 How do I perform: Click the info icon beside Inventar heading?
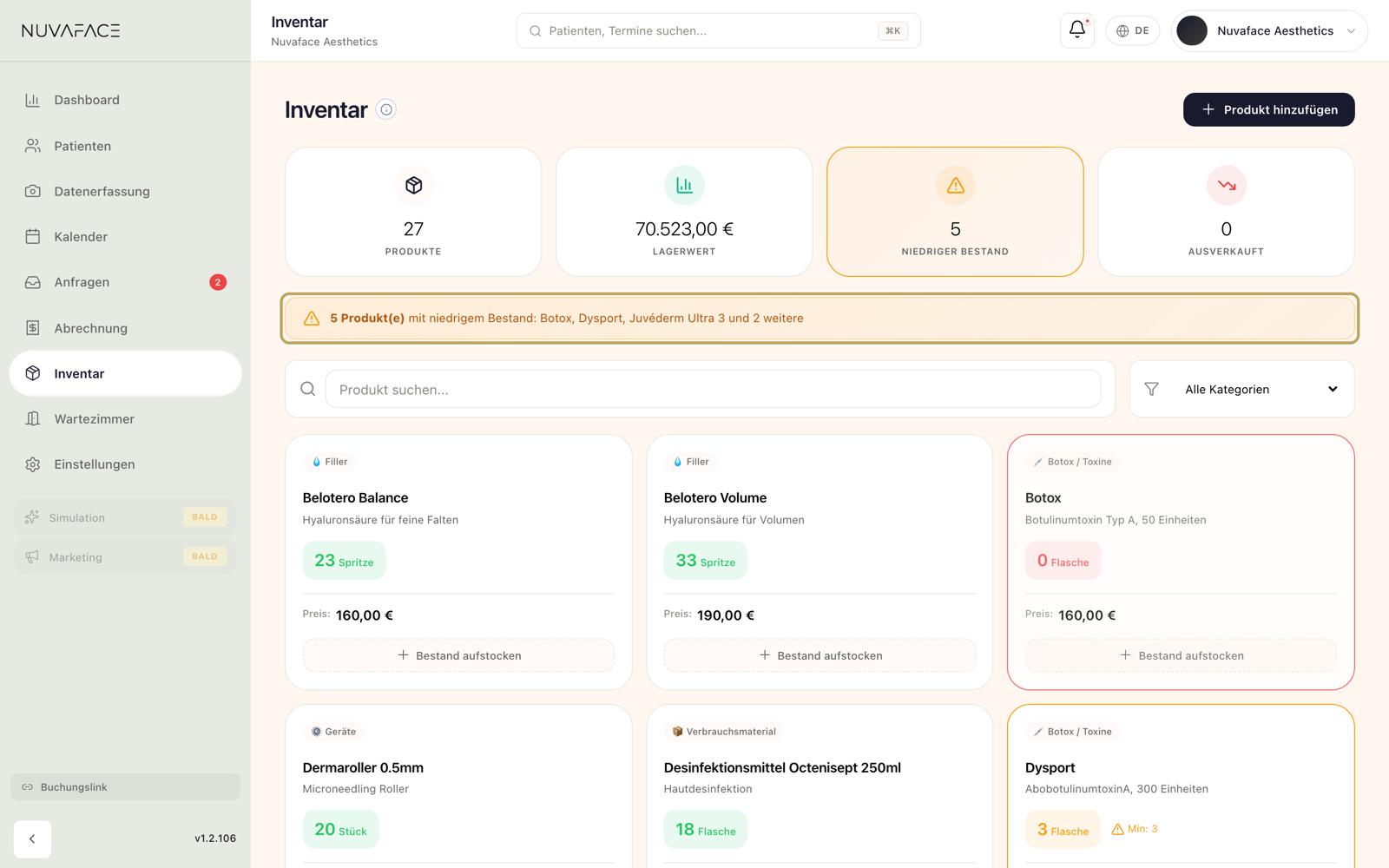click(386, 109)
